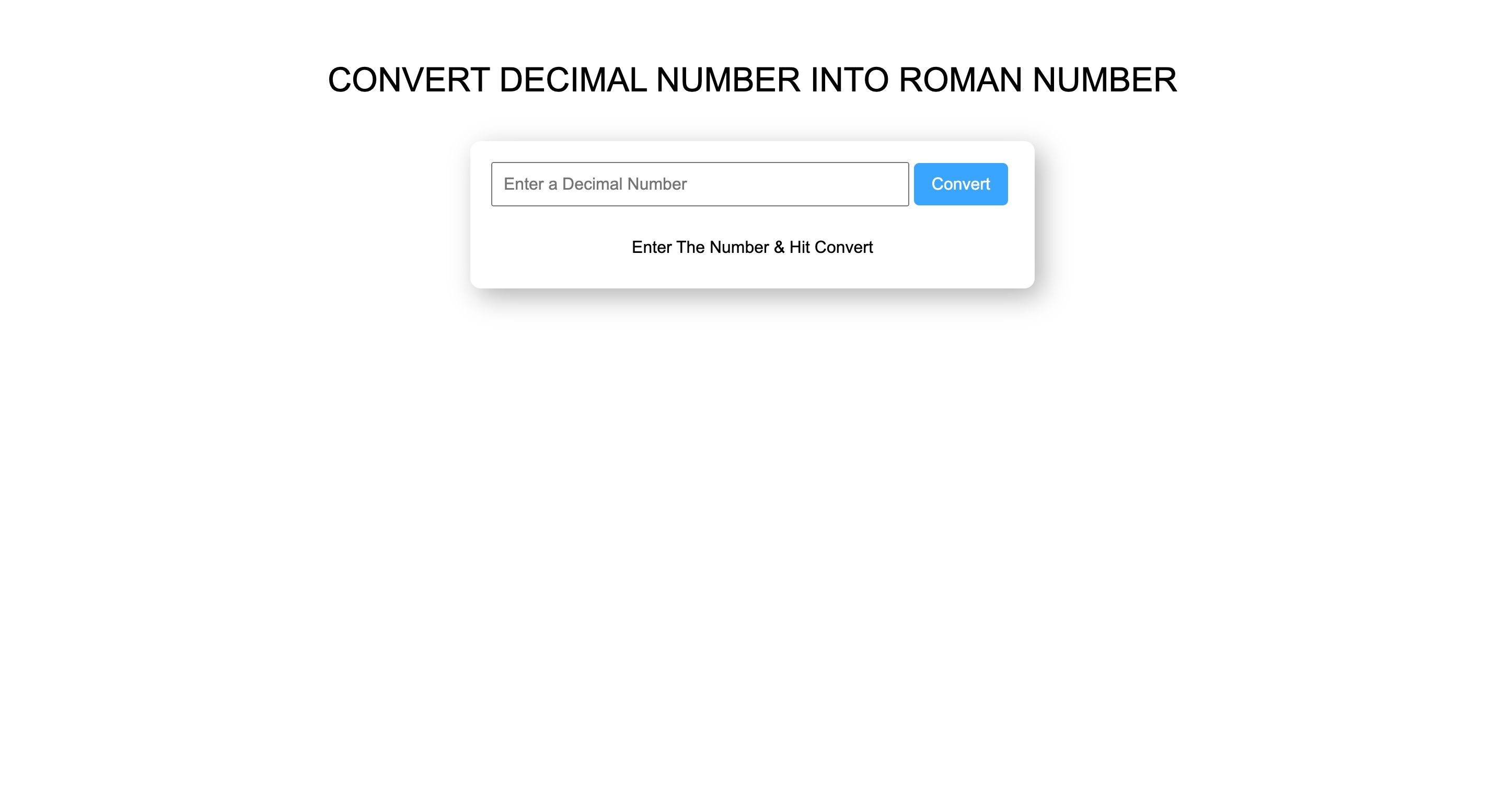Viewport: 1505px width, 812px height.
Task: Click the word CONVERT in the page title
Action: (408, 79)
